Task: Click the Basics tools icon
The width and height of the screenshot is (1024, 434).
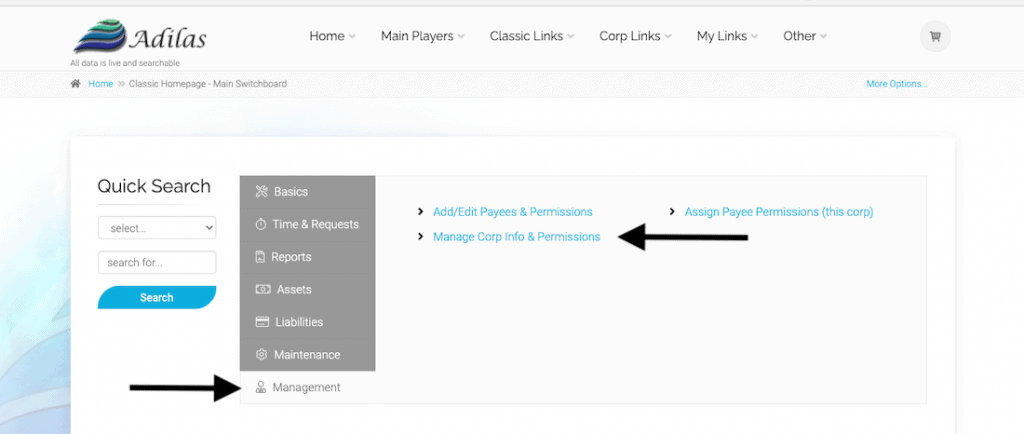Action: tap(262, 192)
